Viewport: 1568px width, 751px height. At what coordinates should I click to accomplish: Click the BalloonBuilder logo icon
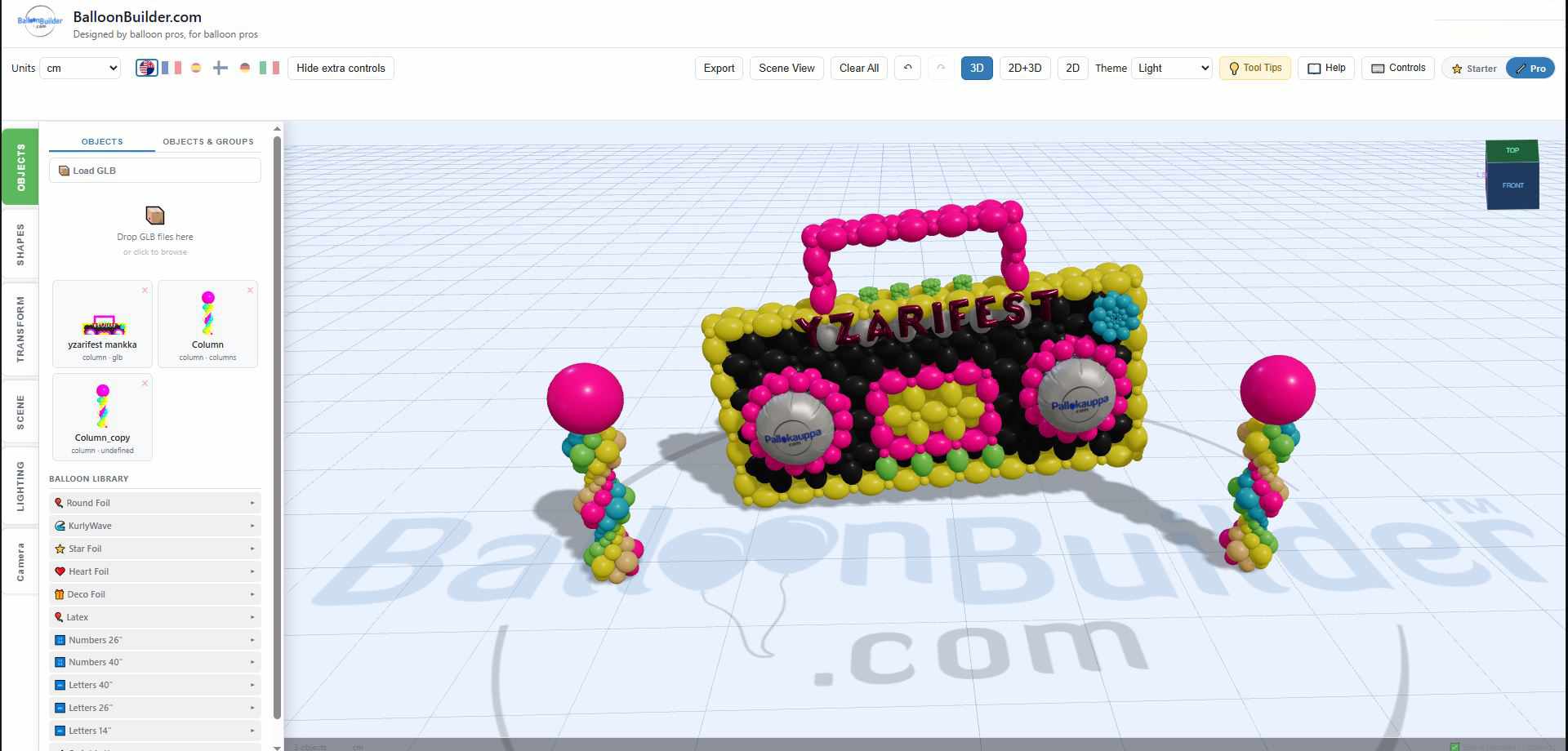pos(39,21)
